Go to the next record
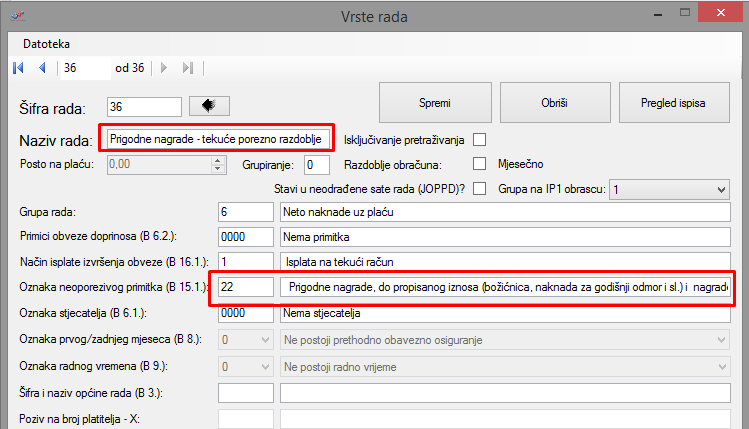This screenshot has height=429, width=749. coord(164,68)
